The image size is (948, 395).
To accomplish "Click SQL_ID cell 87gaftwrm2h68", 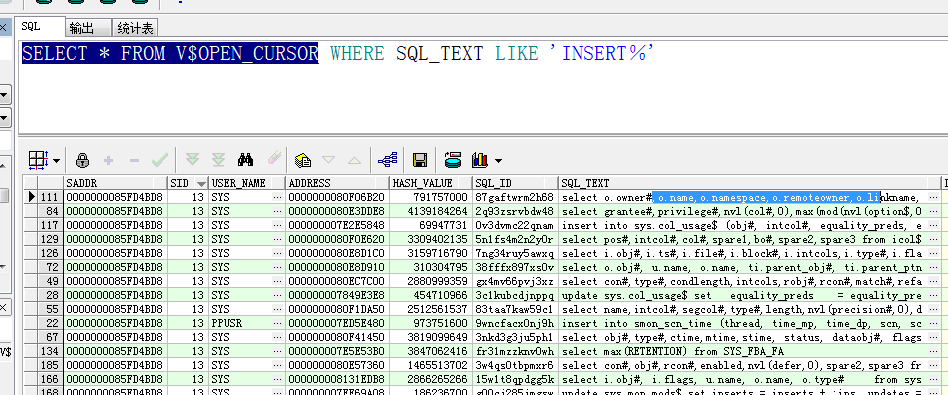I will [515, 197].
